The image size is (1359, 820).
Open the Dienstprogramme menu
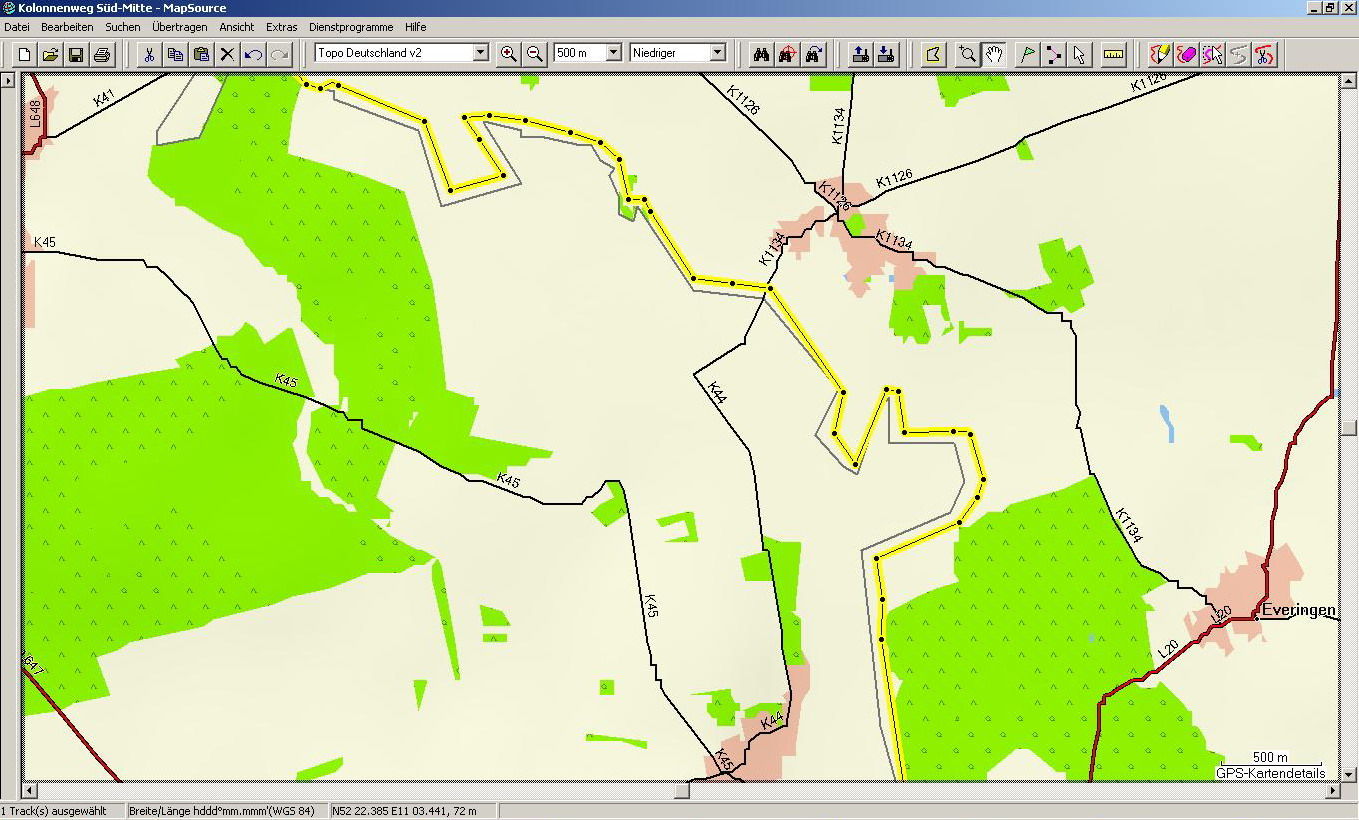351,27
